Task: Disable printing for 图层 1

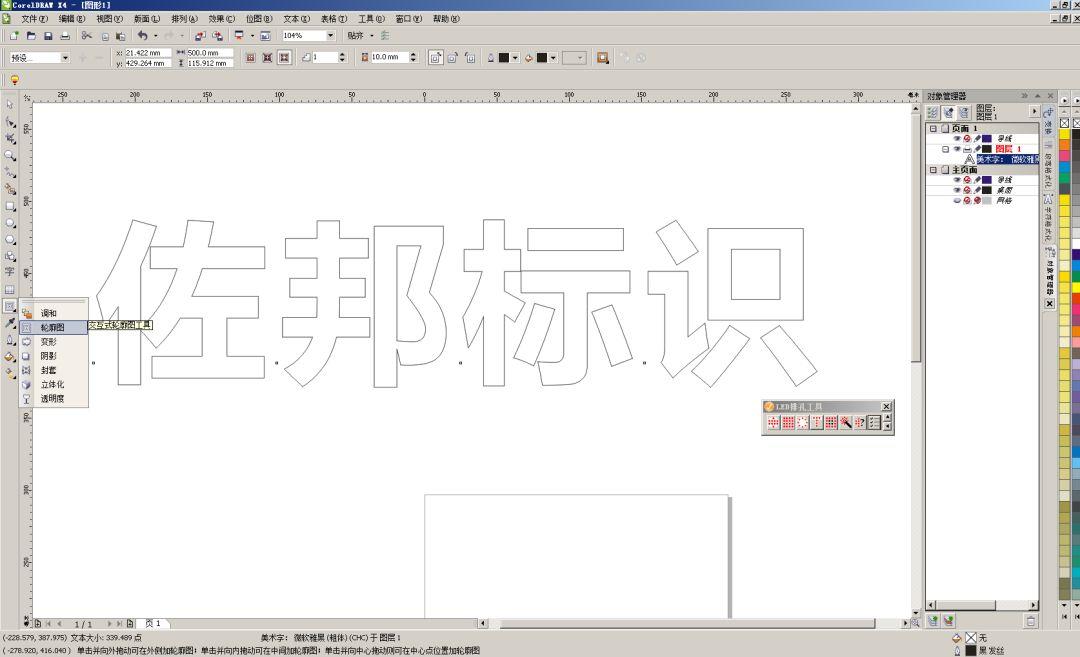Action: 966,149
